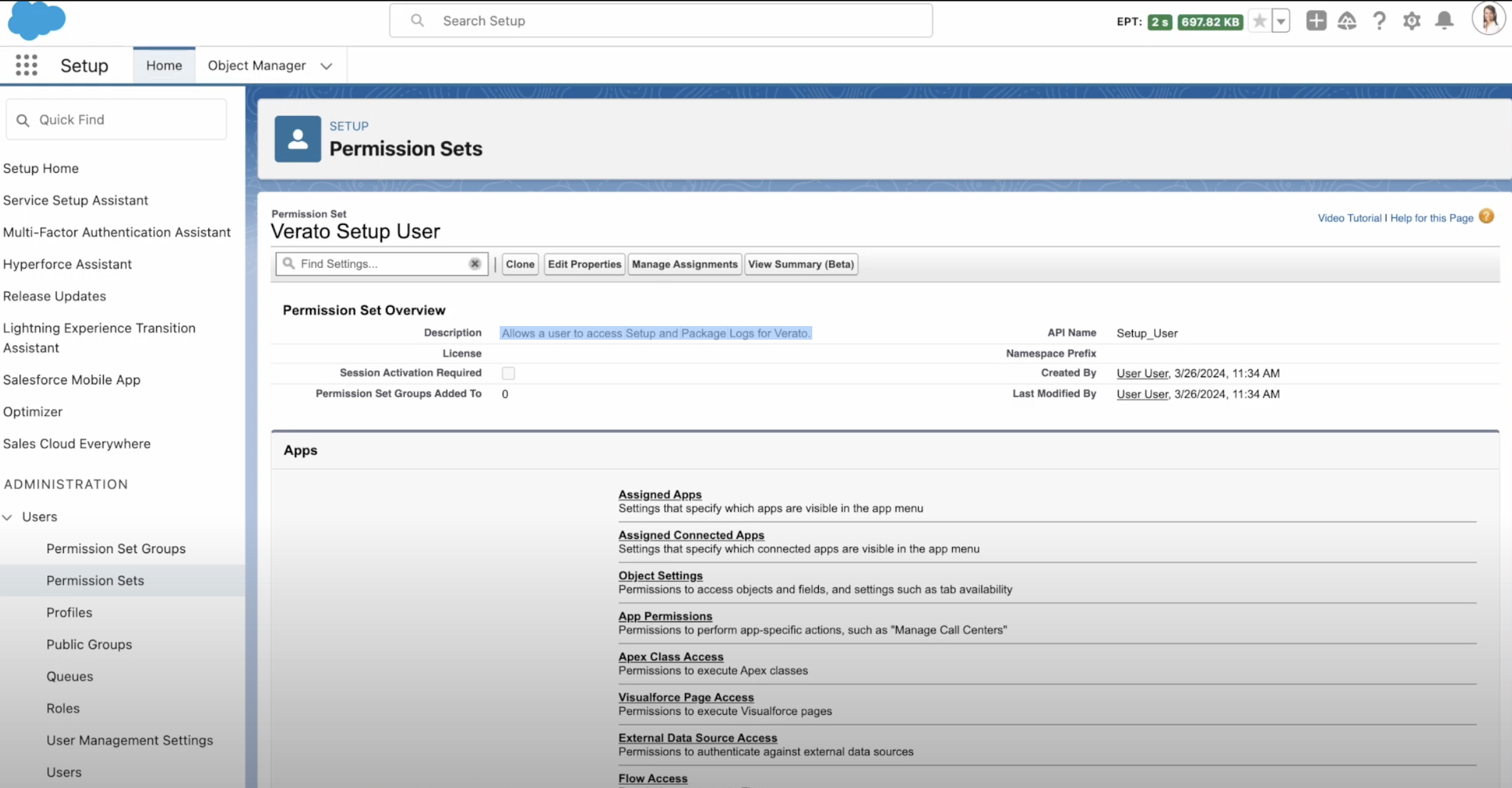This screenshot has height=788, width=1512.
Task: Open App Permissions link
Action: tap(665, 617)
